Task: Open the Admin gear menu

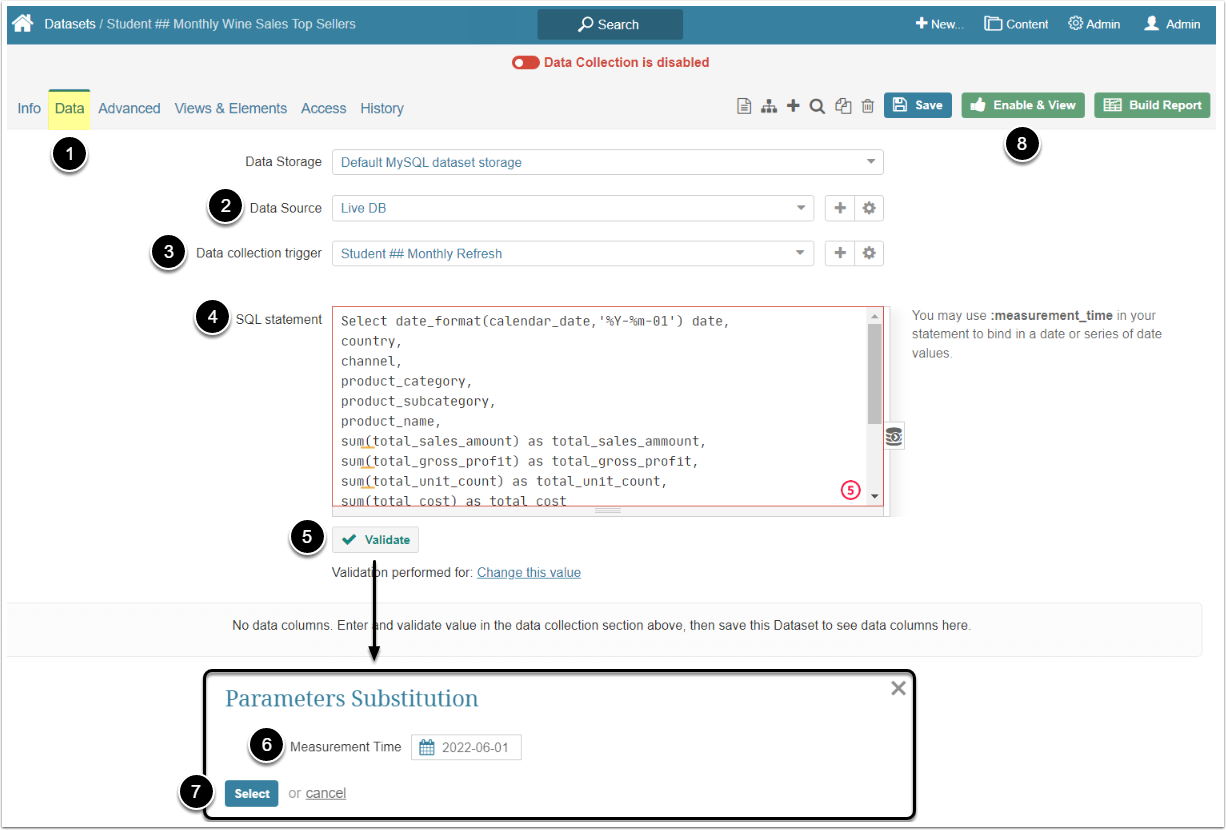Action: pyautogui.click(x=1094, y=24)
